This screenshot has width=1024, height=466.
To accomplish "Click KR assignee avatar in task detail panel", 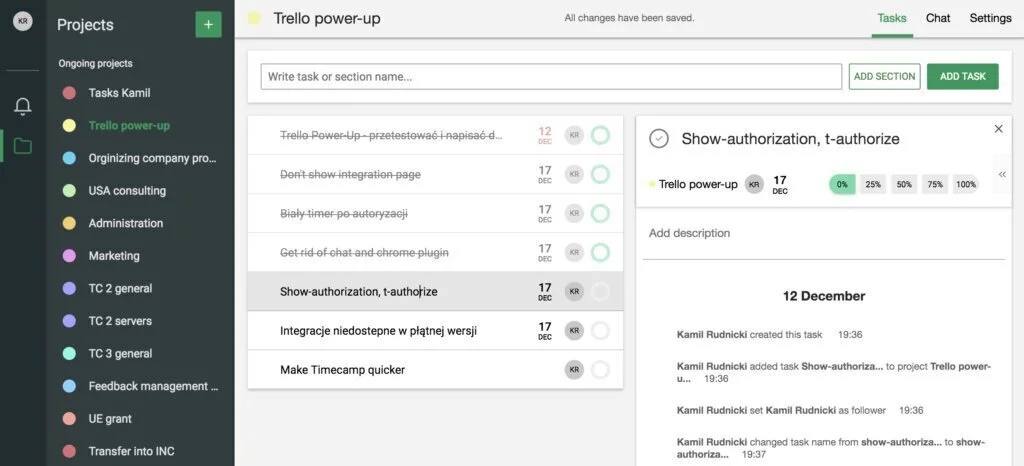I will coord(754,184).
